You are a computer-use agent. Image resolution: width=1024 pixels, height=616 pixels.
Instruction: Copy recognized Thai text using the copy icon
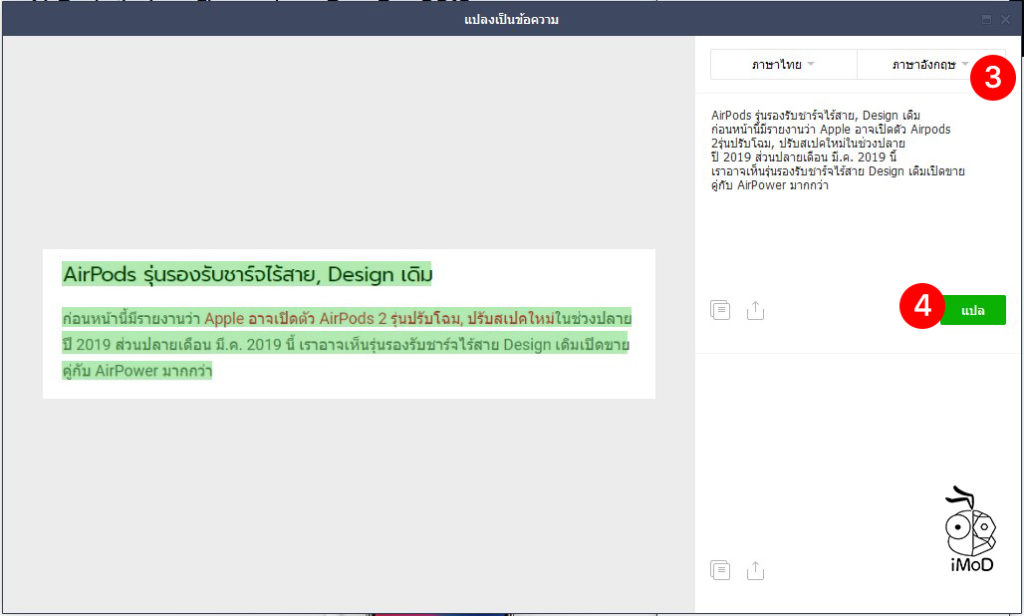click(720, 310)
